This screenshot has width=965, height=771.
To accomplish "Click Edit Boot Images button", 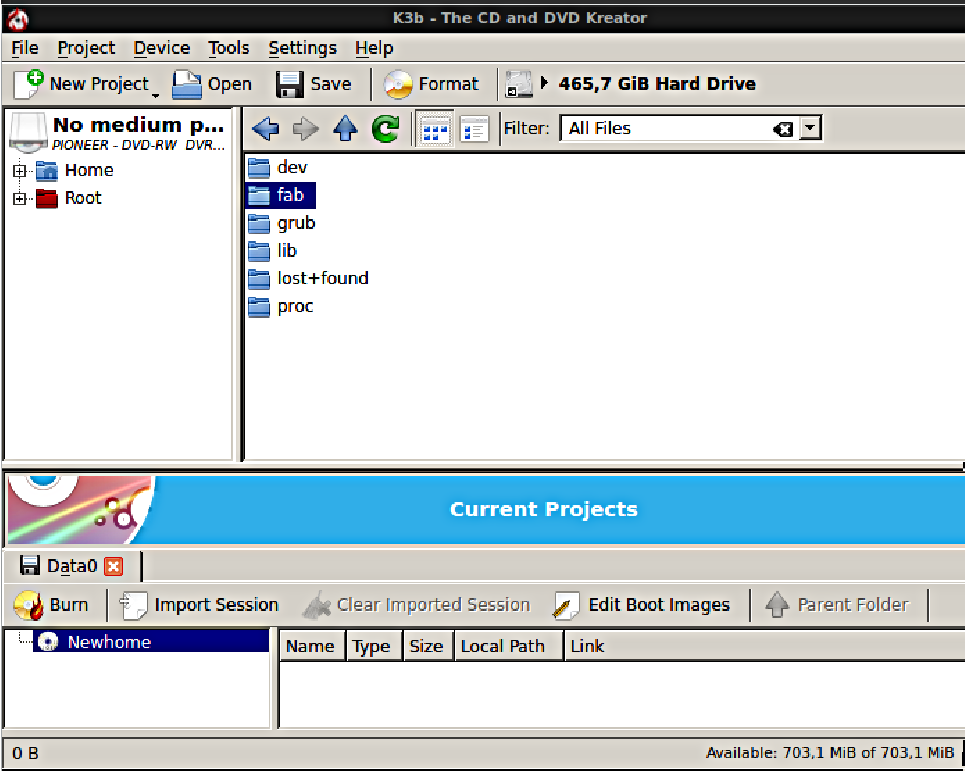I will 642,605.
